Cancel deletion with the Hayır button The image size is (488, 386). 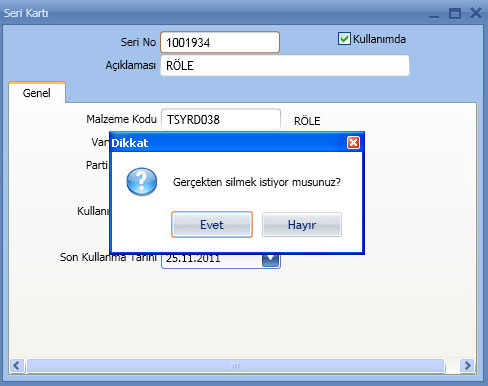point(302,224)
